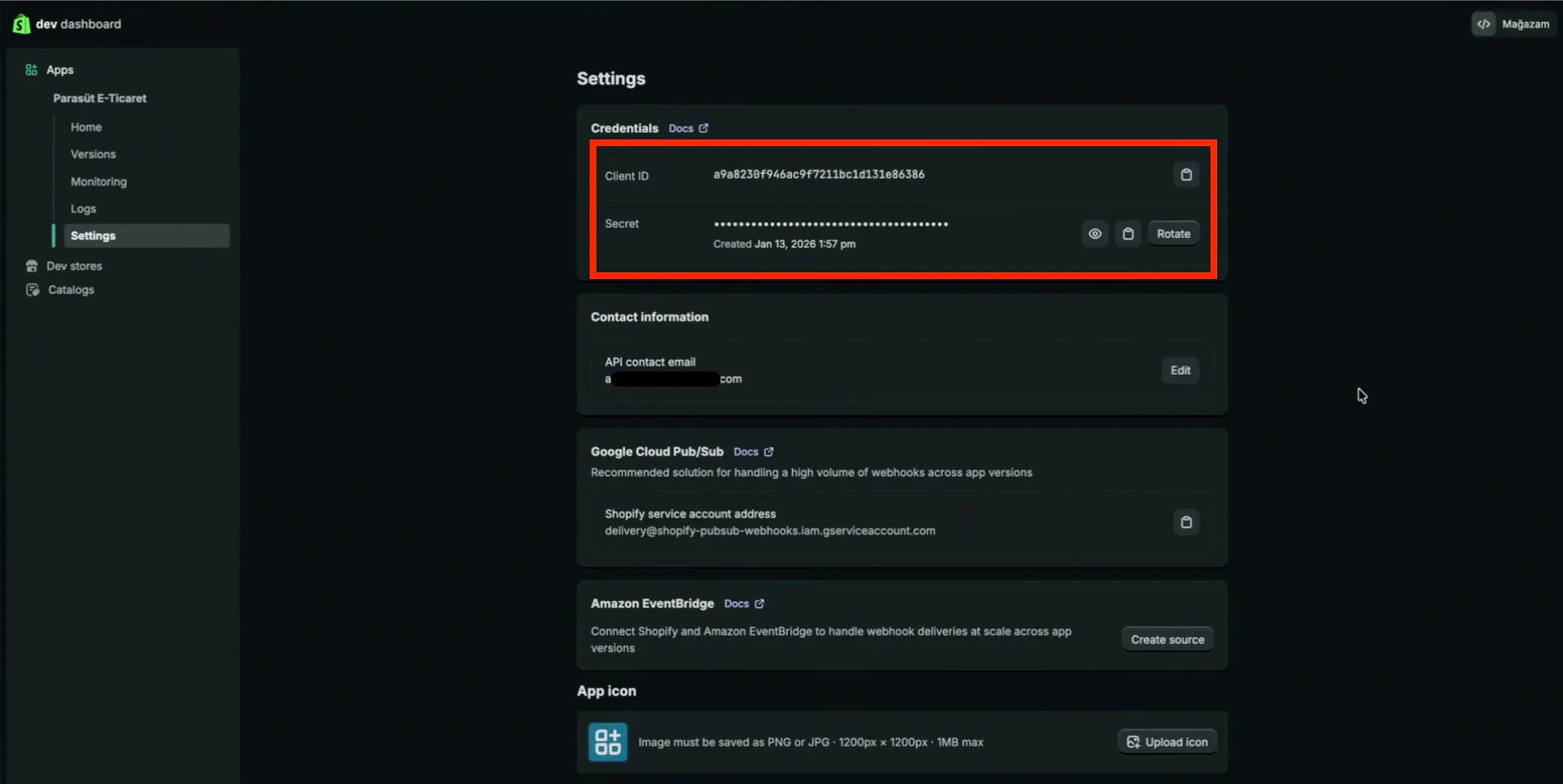Copy the Shopify service account address
The width and height of the screenshot is (1563, 784).
(1186, 522)
